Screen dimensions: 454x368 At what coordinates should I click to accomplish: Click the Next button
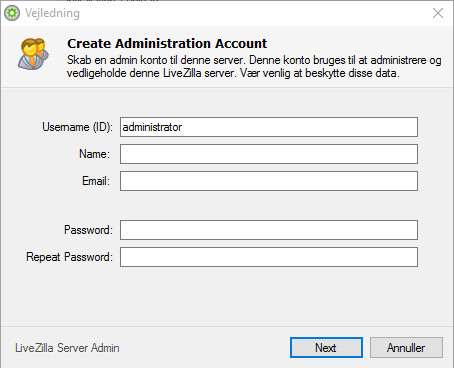tap(326, 347)
